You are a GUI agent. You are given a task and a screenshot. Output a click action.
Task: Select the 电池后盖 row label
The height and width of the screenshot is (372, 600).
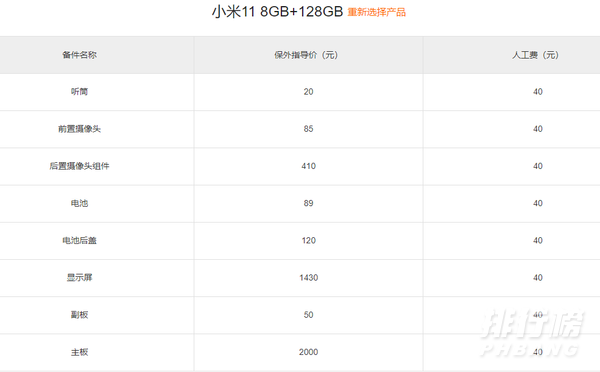pyautogui.click(x=80, y=240)
